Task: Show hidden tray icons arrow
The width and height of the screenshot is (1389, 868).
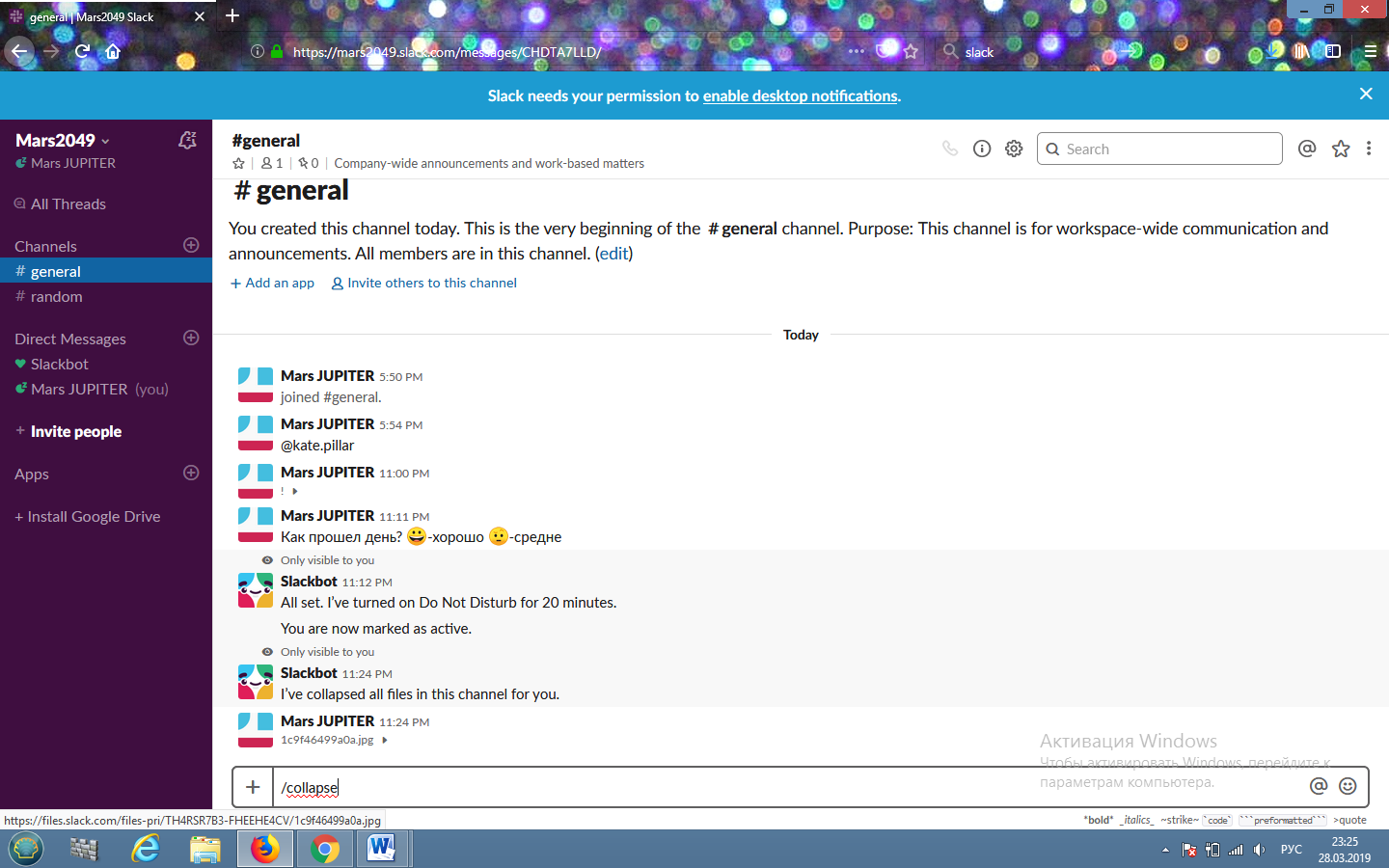Action: 1165,850
